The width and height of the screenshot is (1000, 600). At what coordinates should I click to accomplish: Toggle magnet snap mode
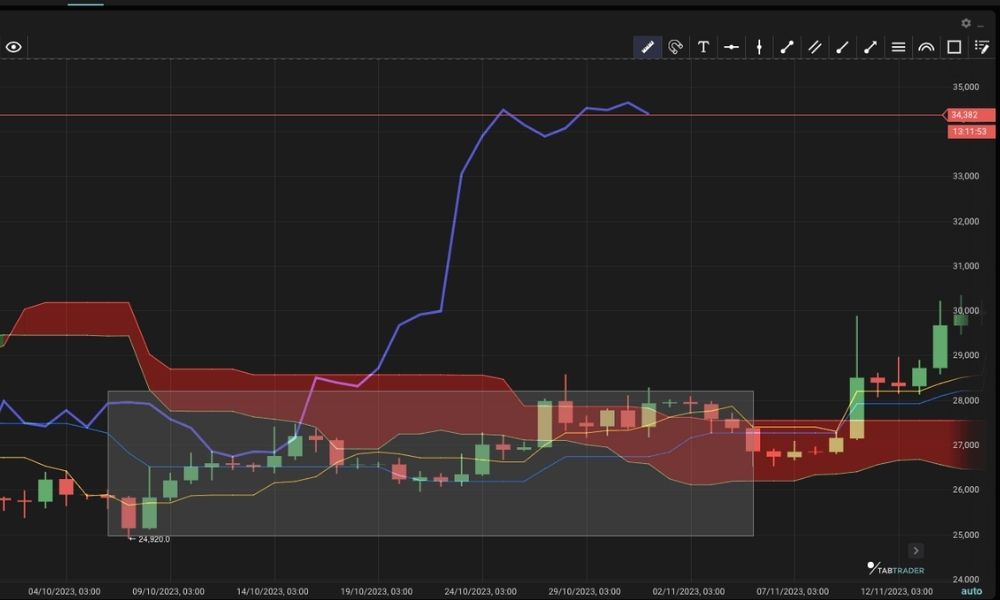[675, 47]
